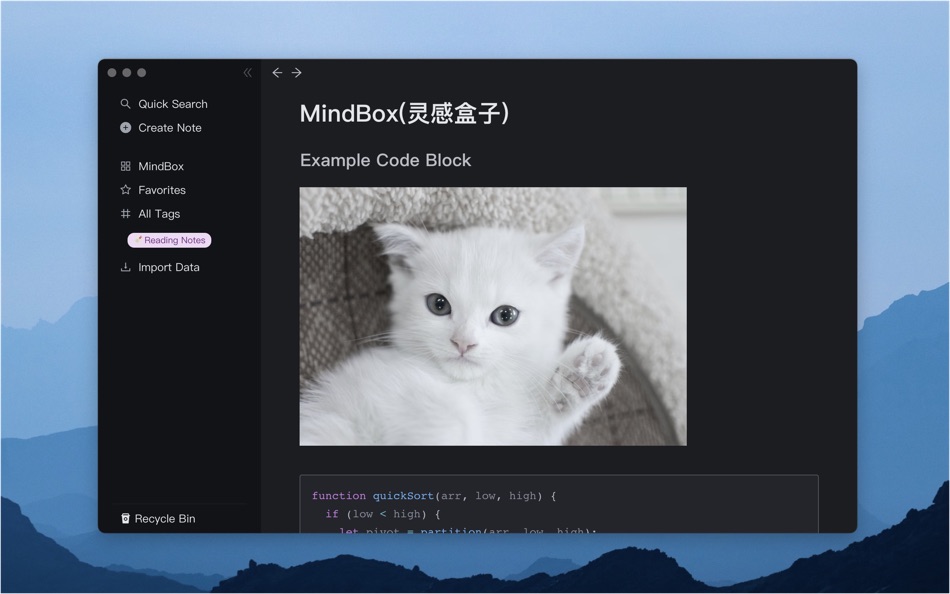The height and width of the screenshot is (594, 950).
Task: Go forward with the right arrow
Action: pyautogui.click(x=296, y=73)
